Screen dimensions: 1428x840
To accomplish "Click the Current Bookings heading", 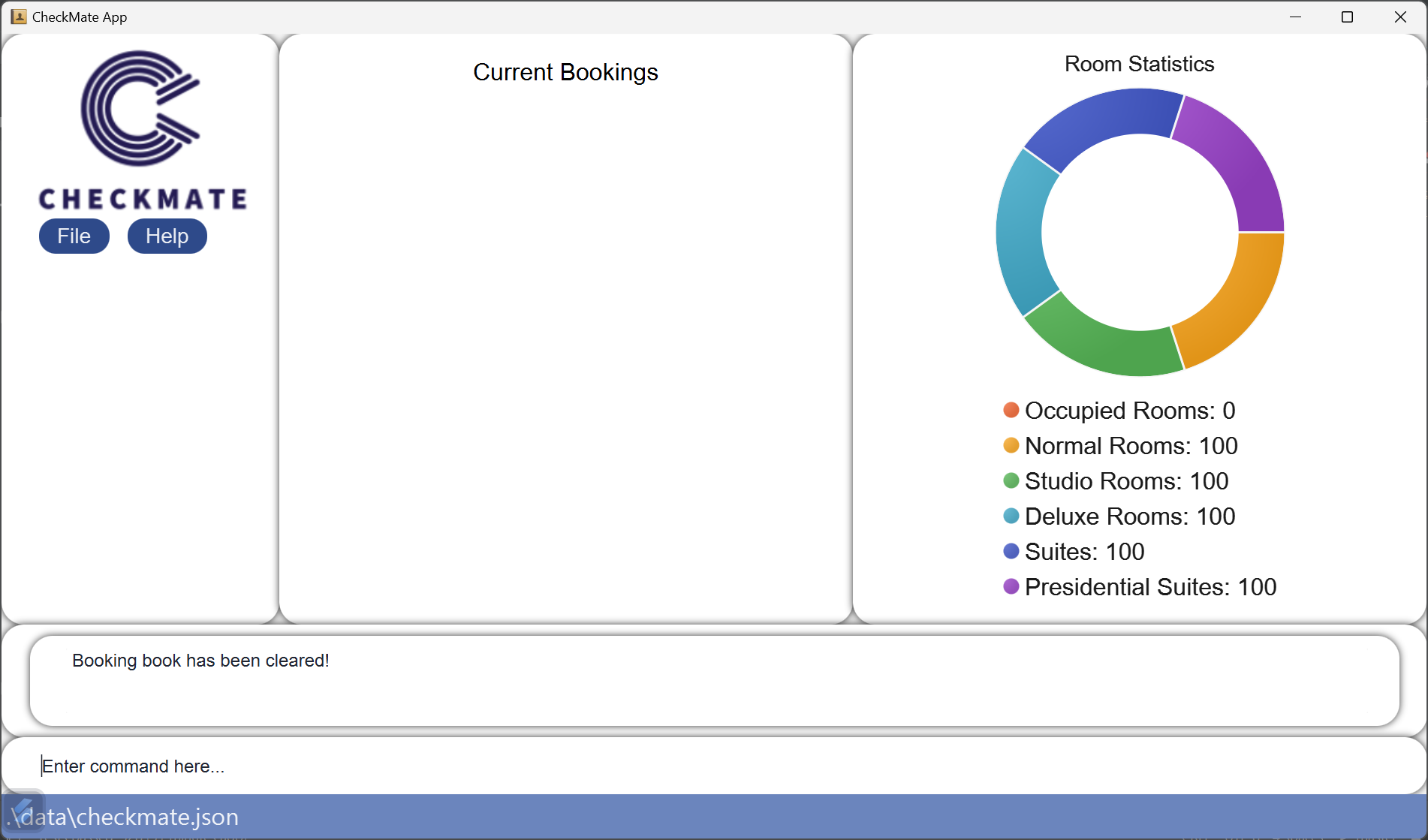I will [565, 72].
